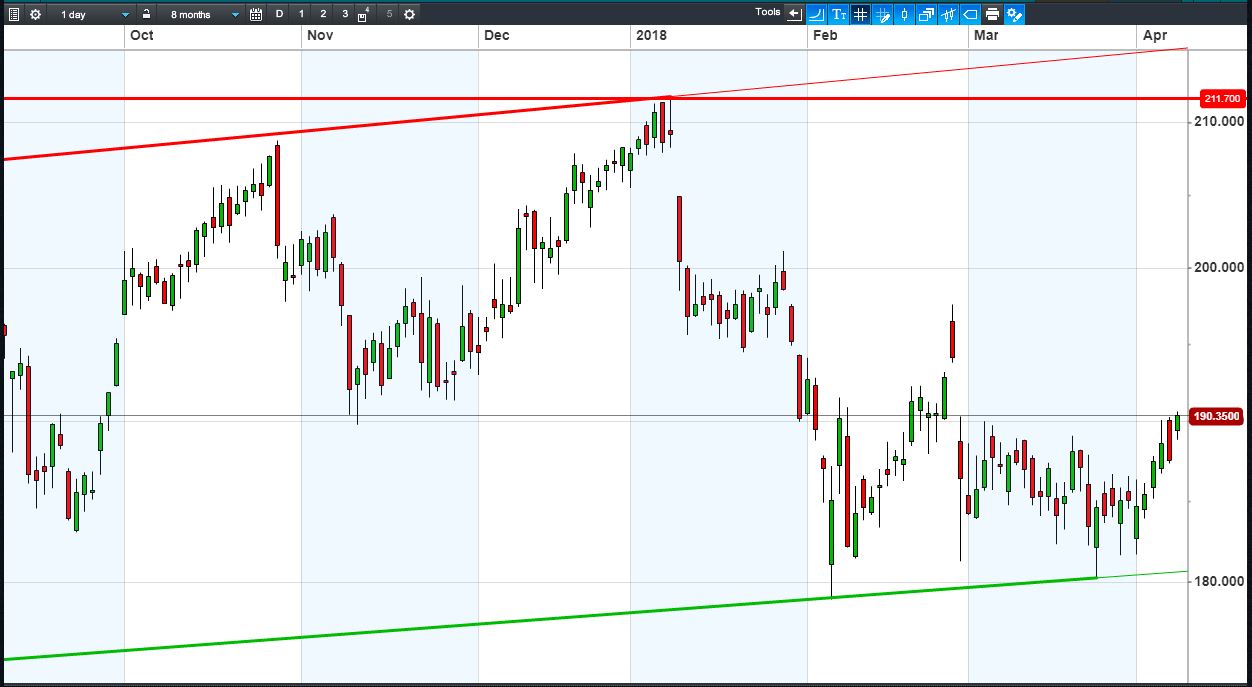This screenshot has width=1252, height=687.
Task: Collapse tools with the back arrow icon
Action: pos(795,14)
